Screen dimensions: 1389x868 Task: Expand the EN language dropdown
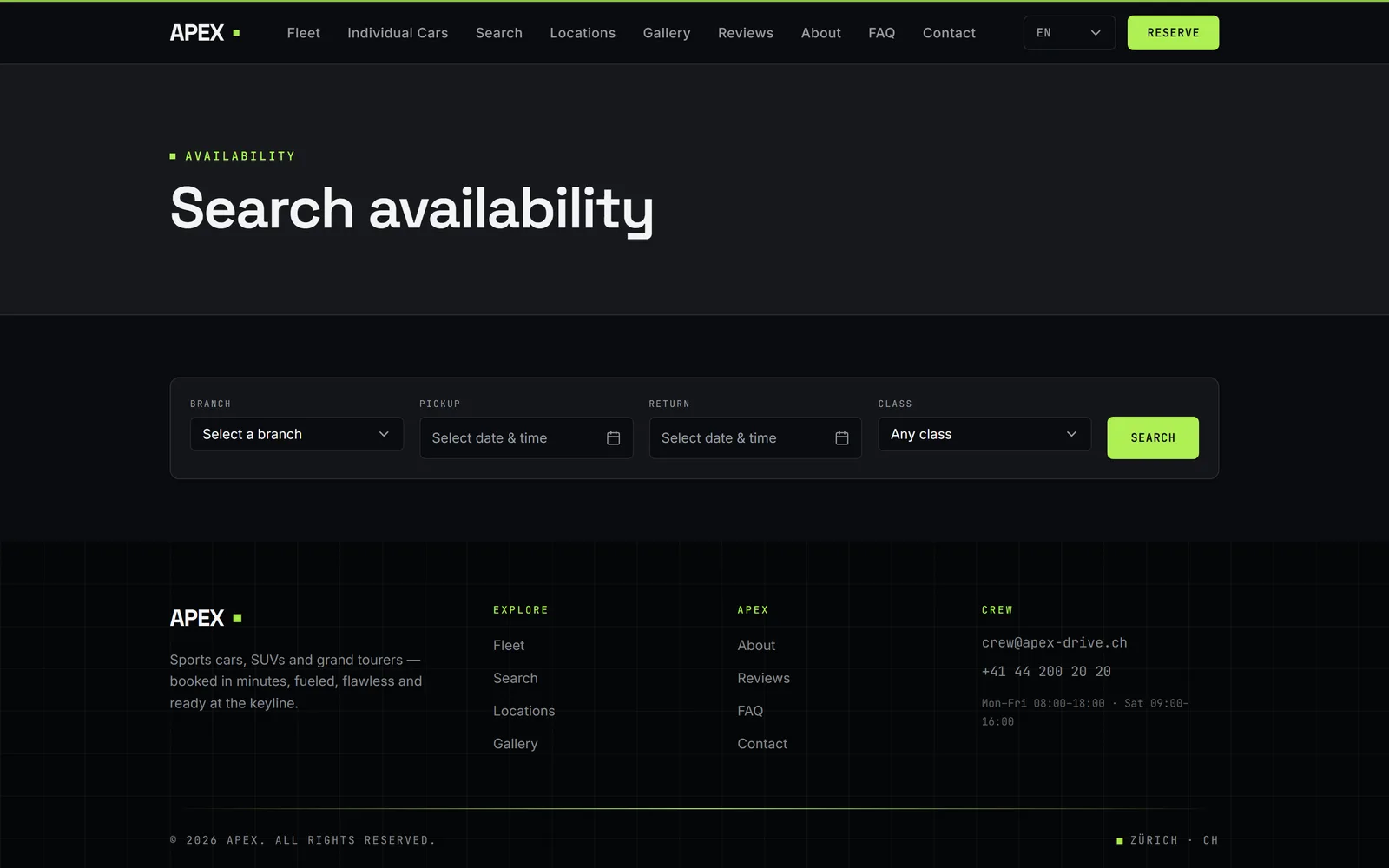pos(1069,33)
